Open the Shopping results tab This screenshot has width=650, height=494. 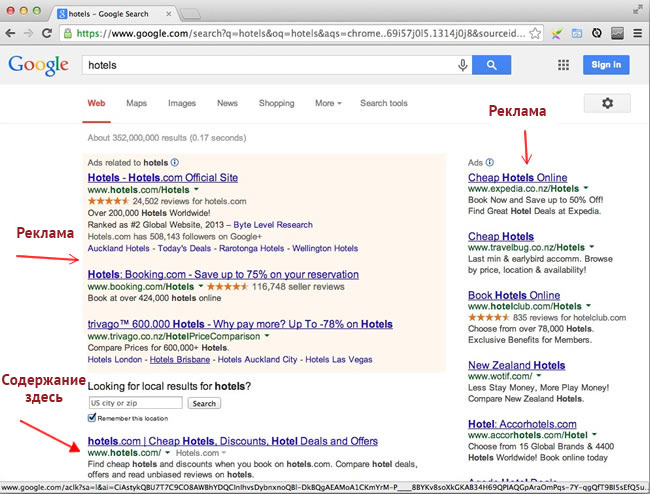pos(276,103)
